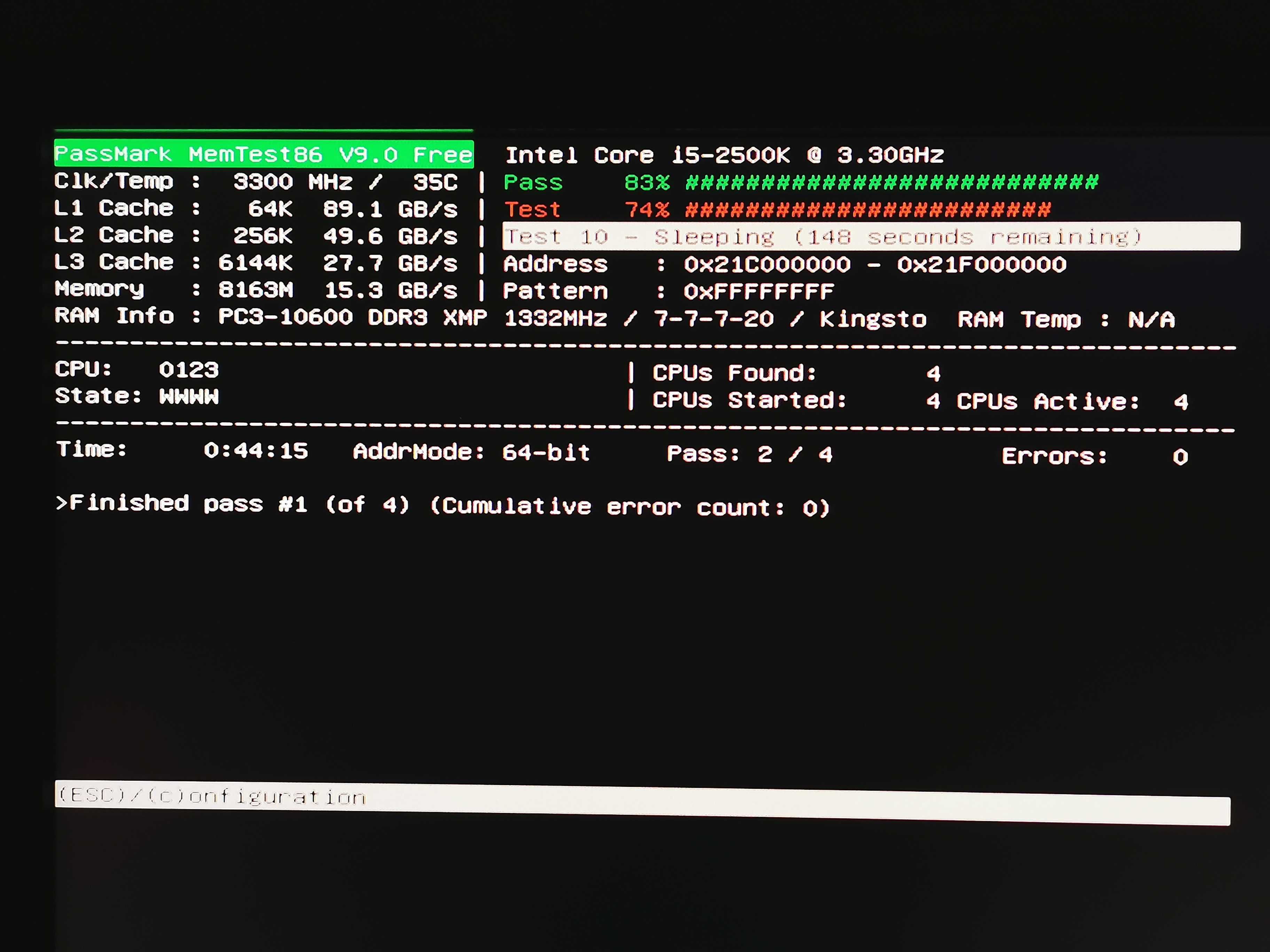
Task: Click the CPUs Active: 4 entry
Action: [1073, 402]
